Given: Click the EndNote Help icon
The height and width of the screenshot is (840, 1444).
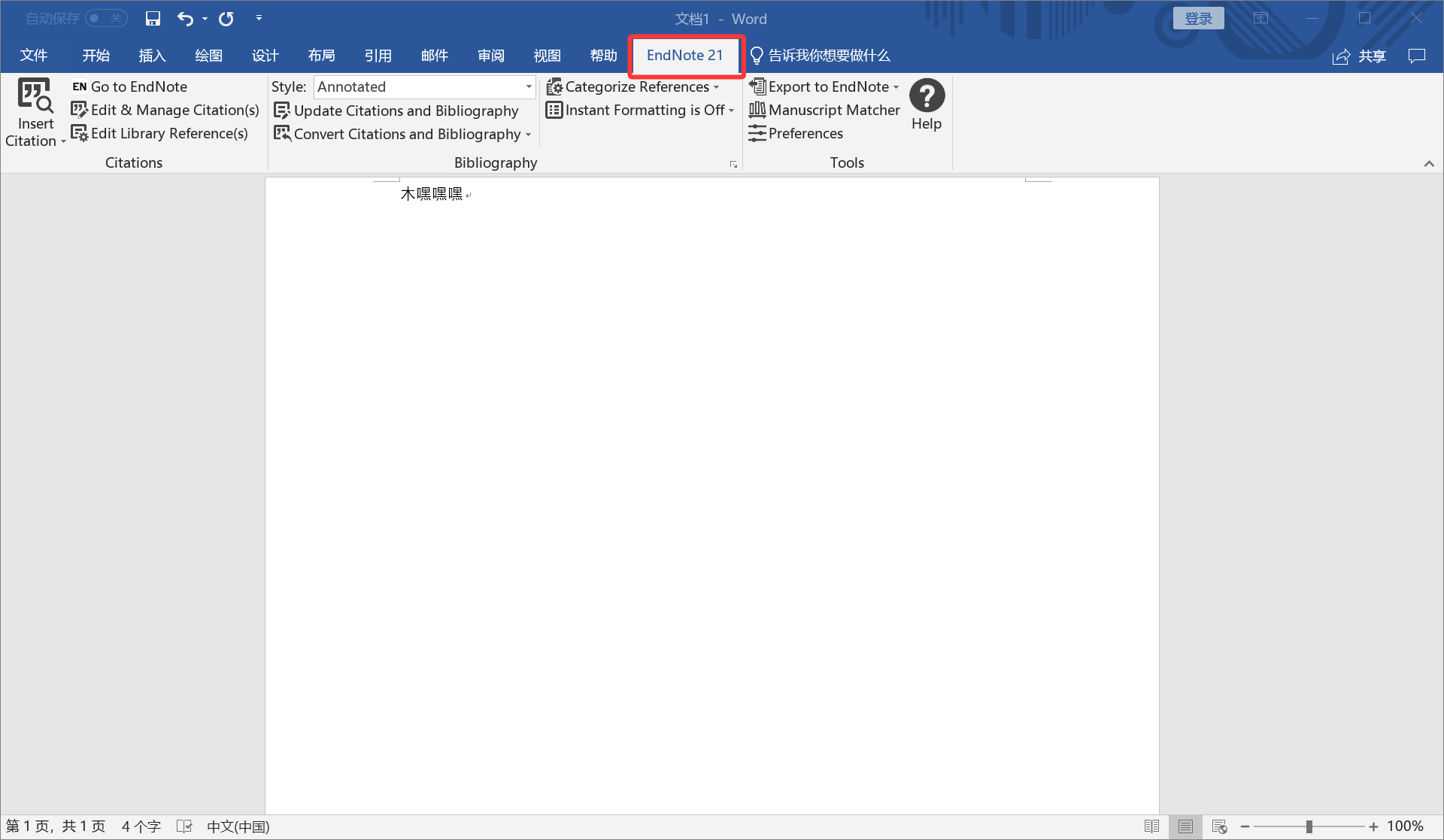Looking at the screenshot, I should [927, 96].
